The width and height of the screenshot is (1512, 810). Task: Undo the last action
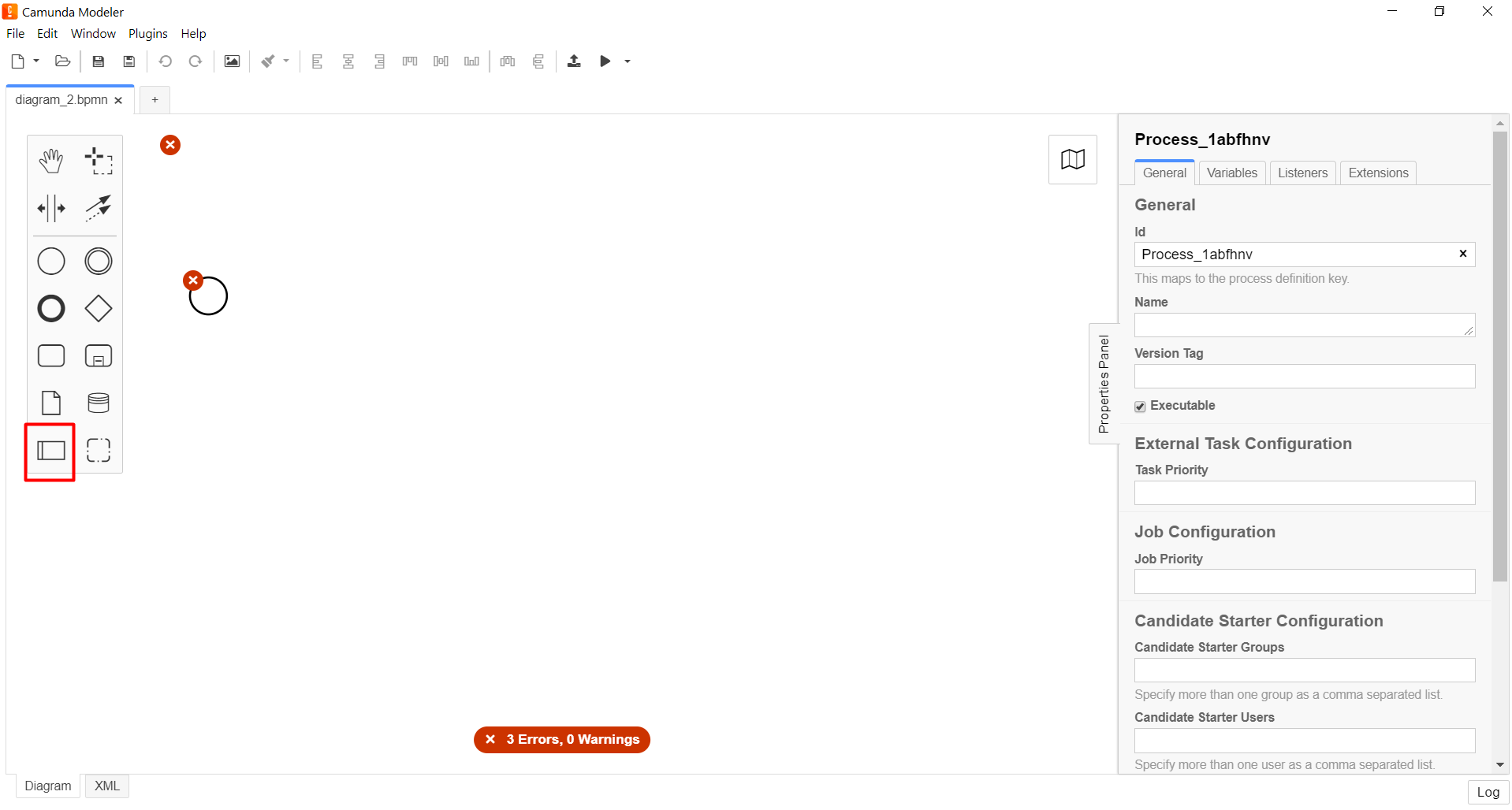tap(165, 61)
